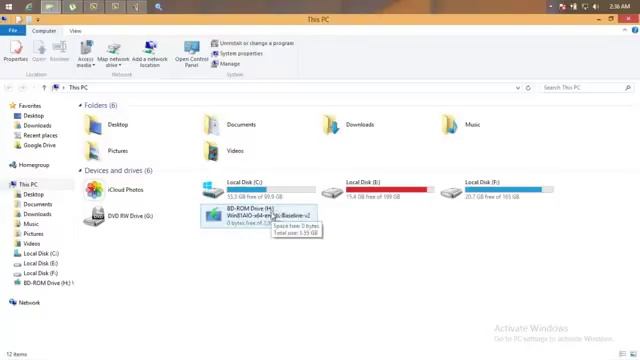Open Windows Start button
The height and width of the screenshot is (360, 640).
(9, 7)
